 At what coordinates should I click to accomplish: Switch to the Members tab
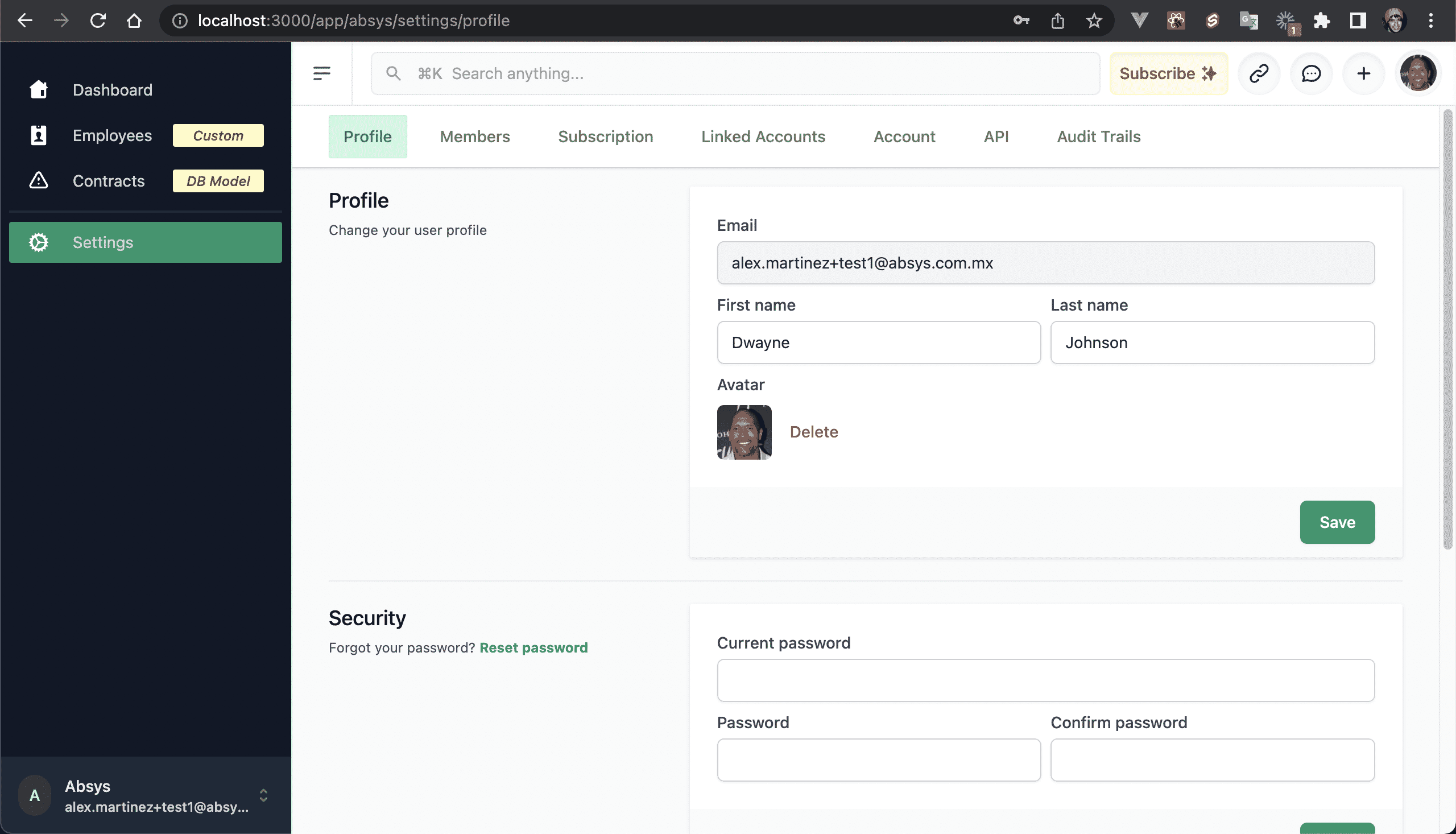coord(474,136)
